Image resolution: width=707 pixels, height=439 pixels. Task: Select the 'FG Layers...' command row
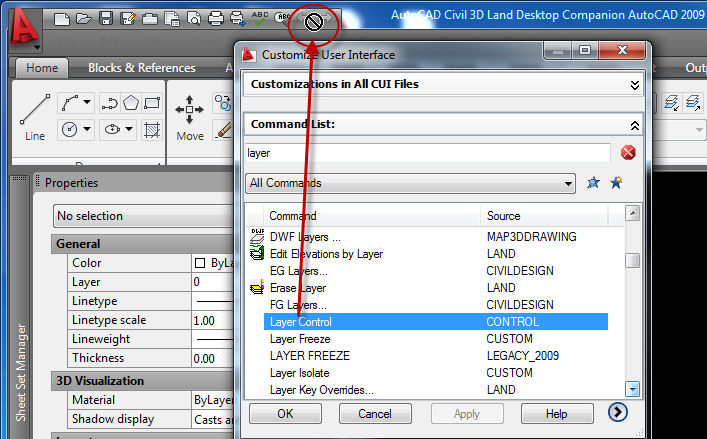(436, 305)
